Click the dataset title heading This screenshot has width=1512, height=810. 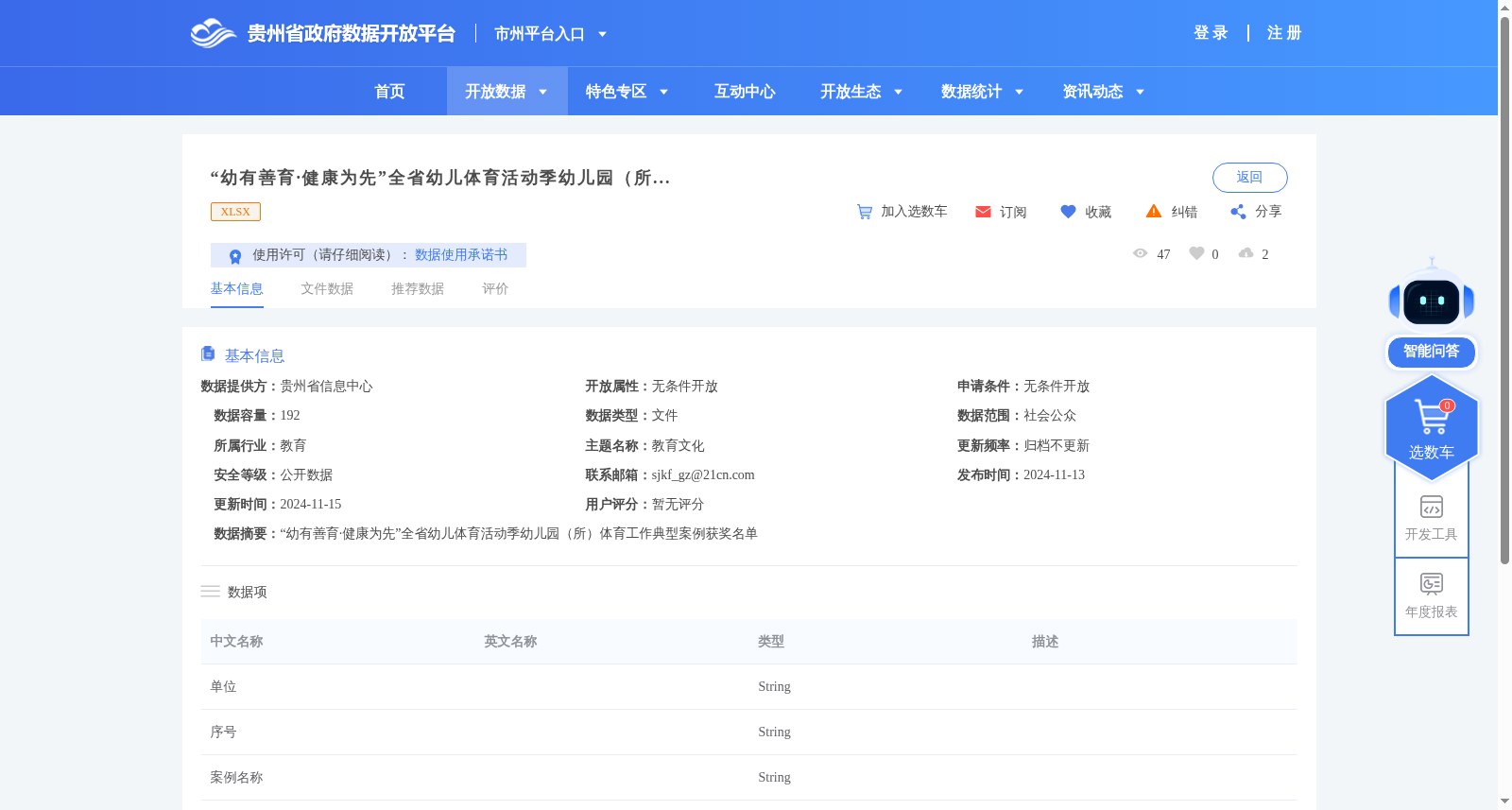[440, 178]
